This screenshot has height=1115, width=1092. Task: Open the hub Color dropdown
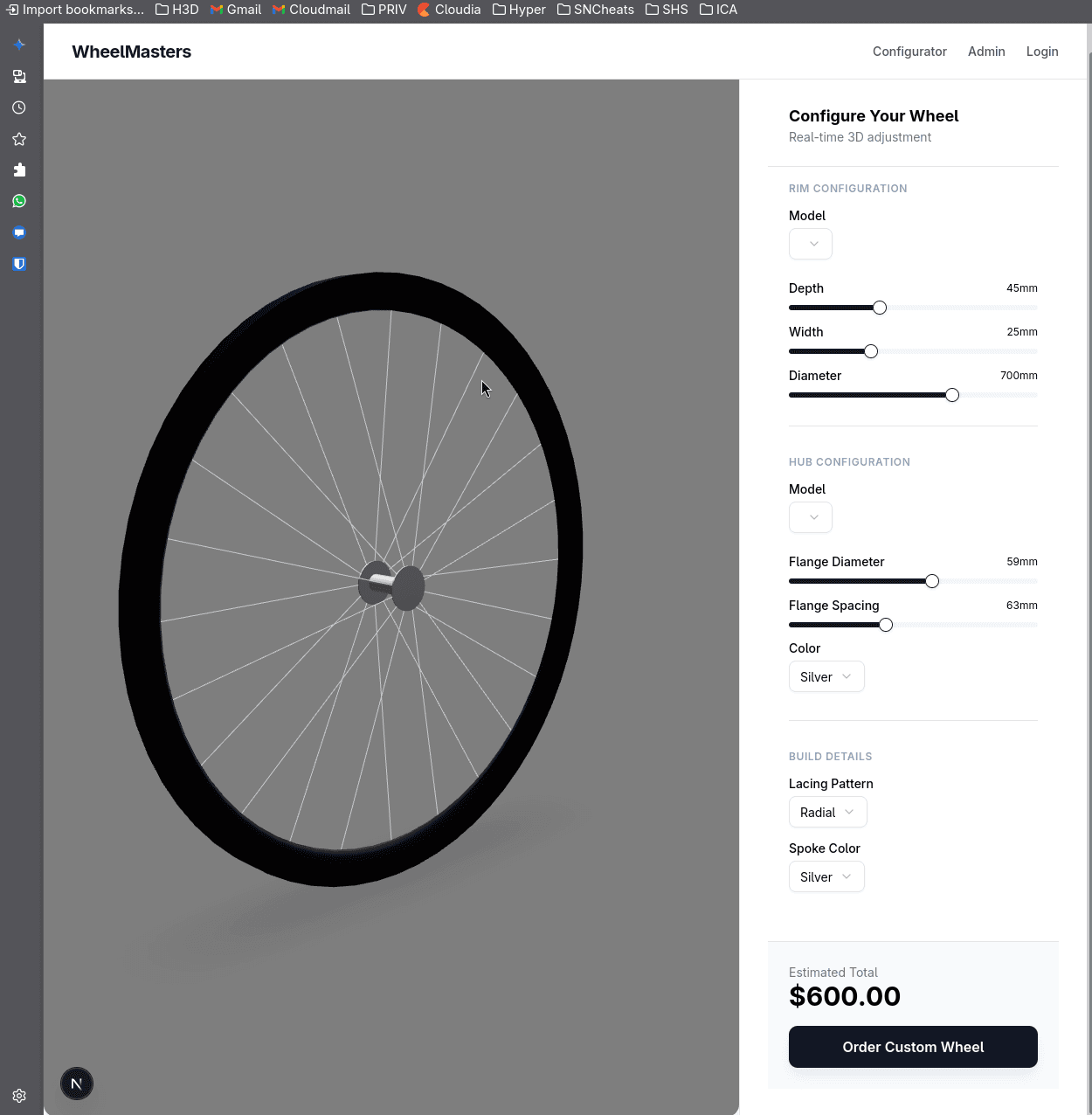tap(826, 677)
